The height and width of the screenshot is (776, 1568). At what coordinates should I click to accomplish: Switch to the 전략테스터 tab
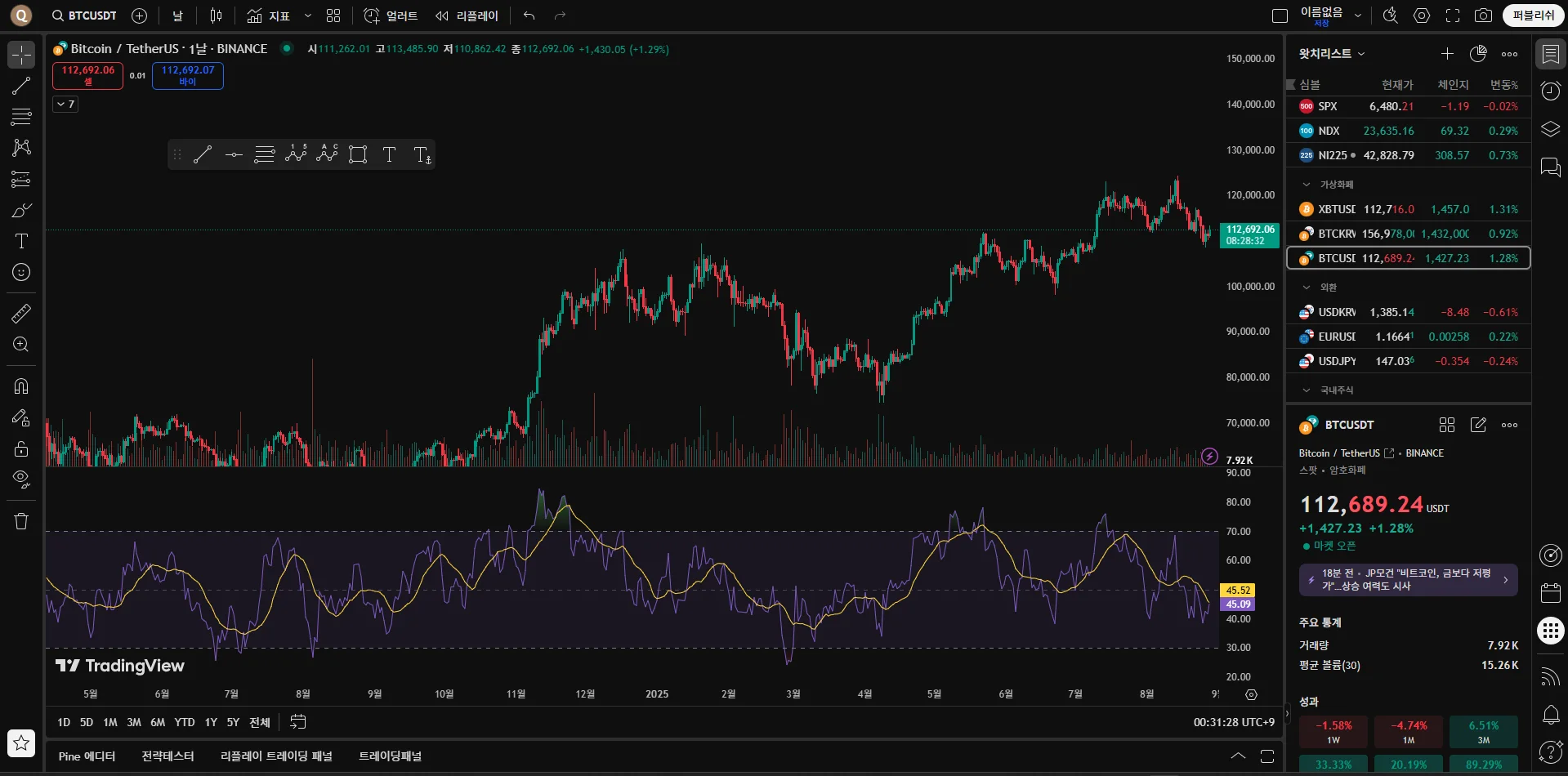tap(168, 756)
